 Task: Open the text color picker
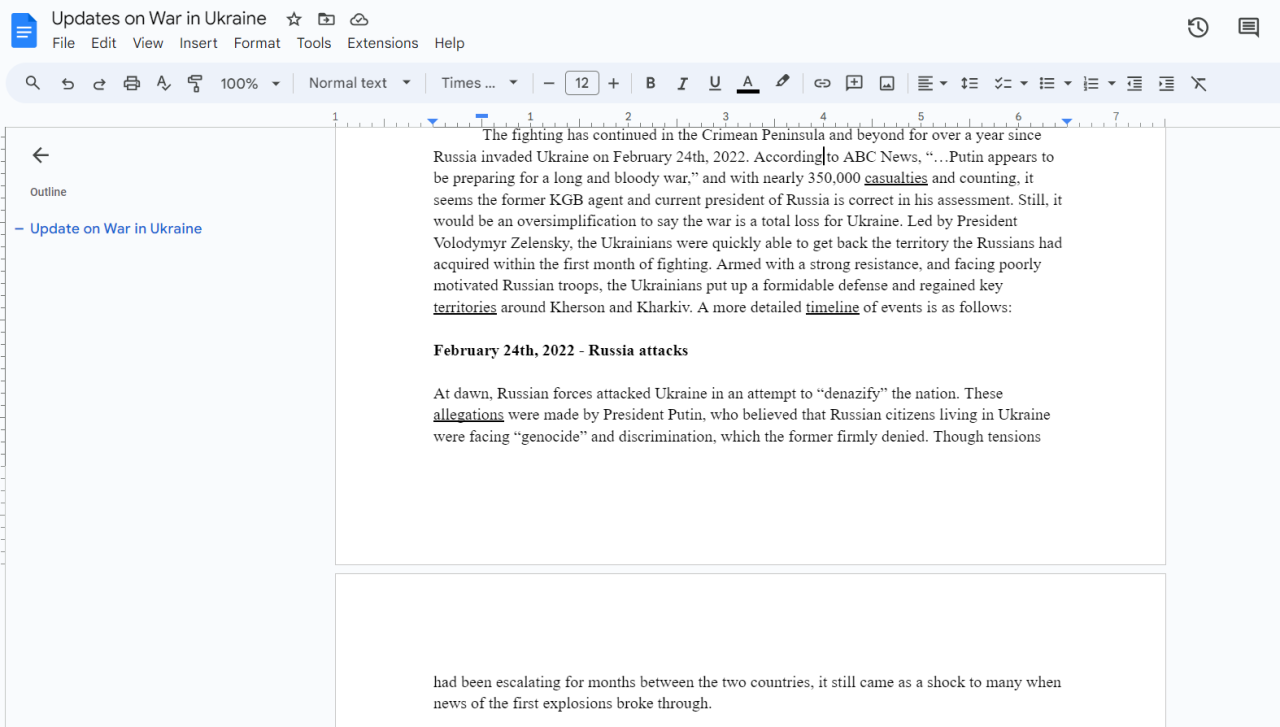[747, 84]
